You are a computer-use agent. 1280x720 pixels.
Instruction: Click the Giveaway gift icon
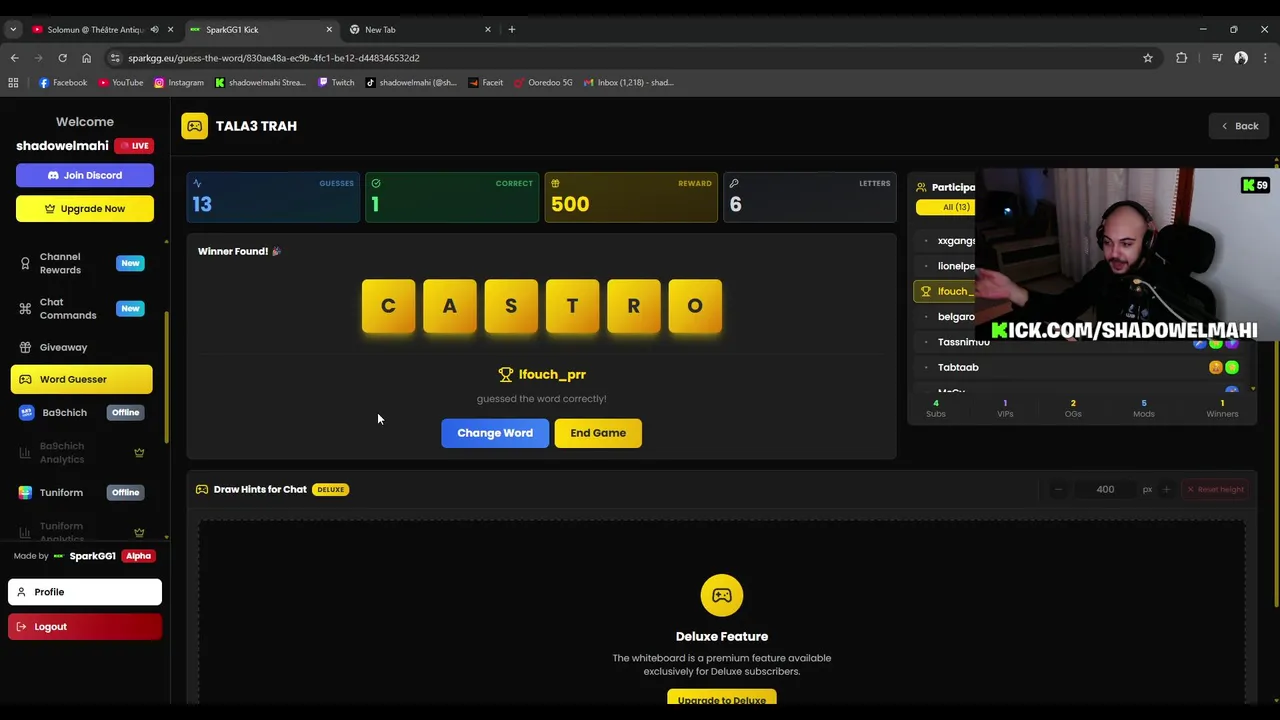25,347
